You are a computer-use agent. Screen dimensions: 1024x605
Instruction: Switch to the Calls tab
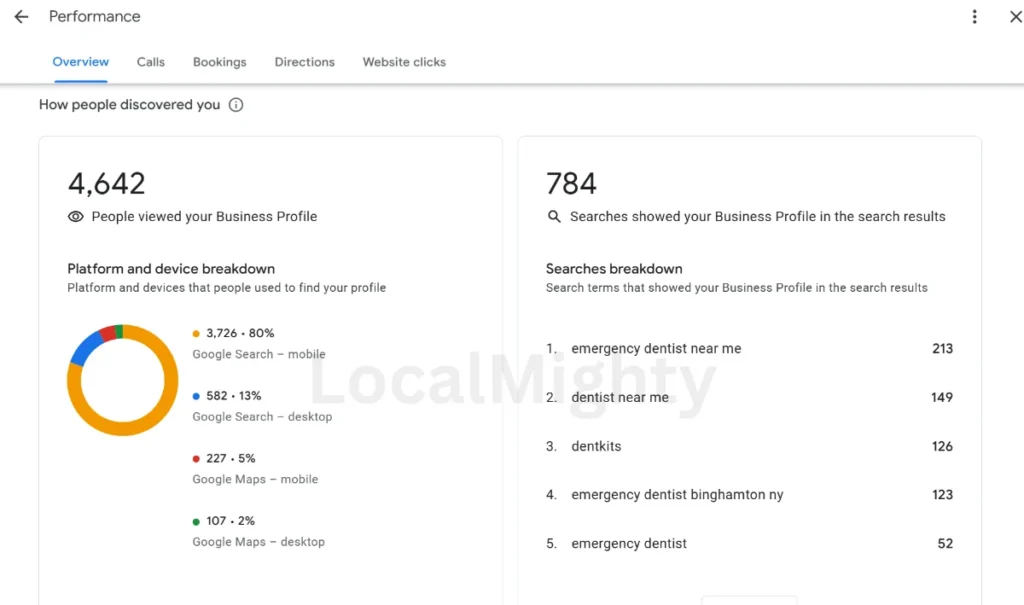[151, 62]
